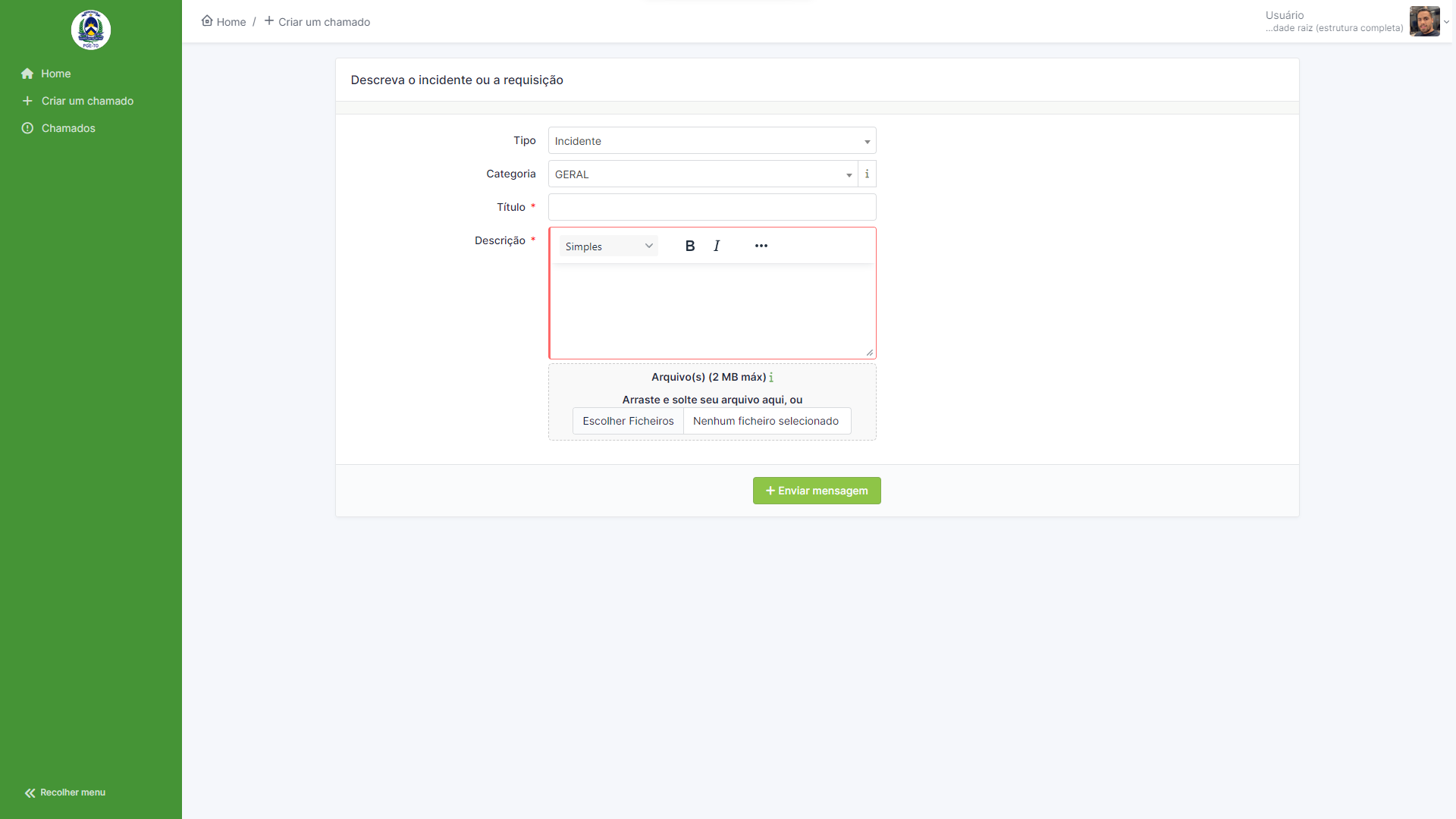Screen dimensions: 1456x819
Task: Click the user avatar in the top right
Action: point(1424,21)
